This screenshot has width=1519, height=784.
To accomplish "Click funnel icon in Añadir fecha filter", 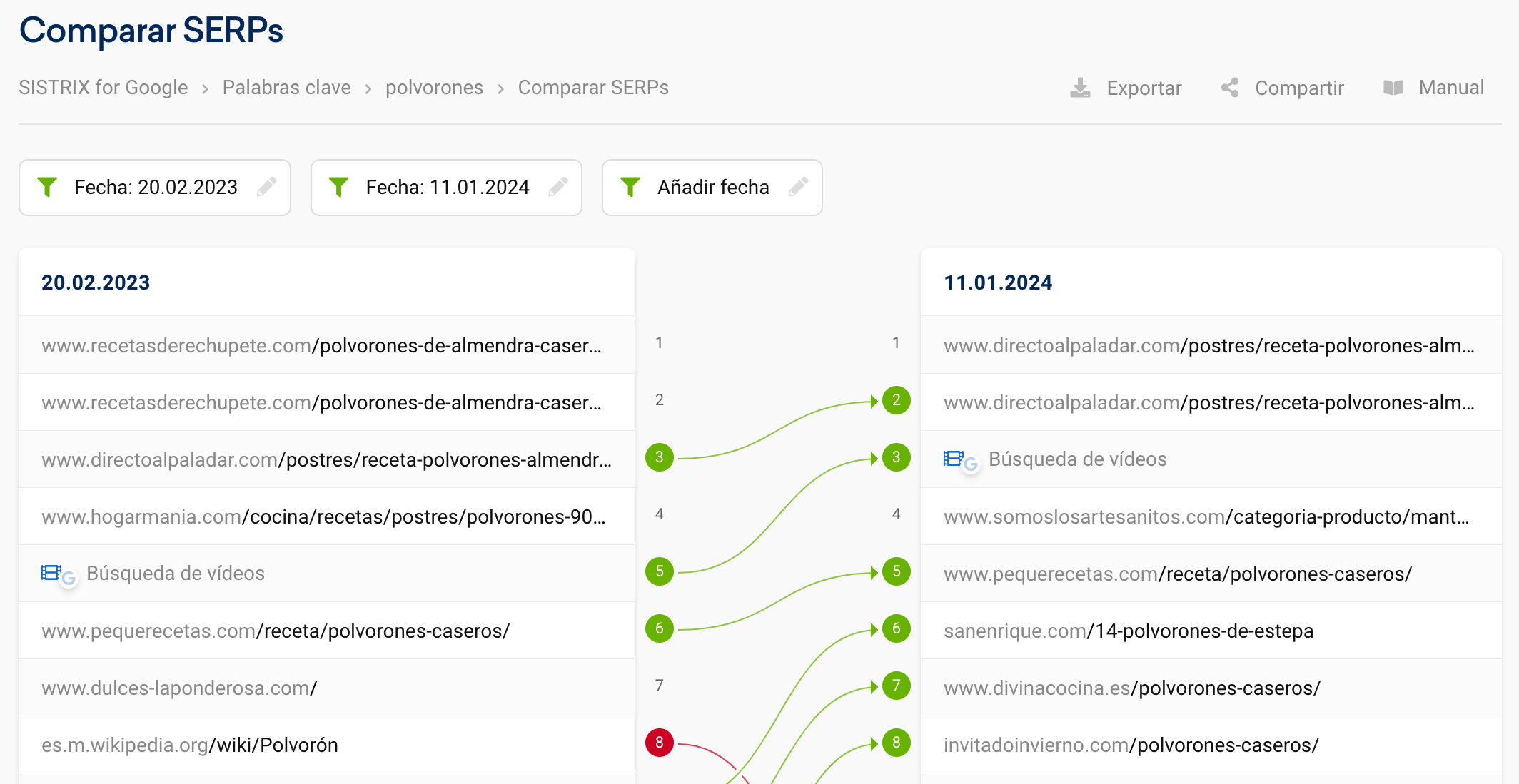I will [x=630, y=187].
